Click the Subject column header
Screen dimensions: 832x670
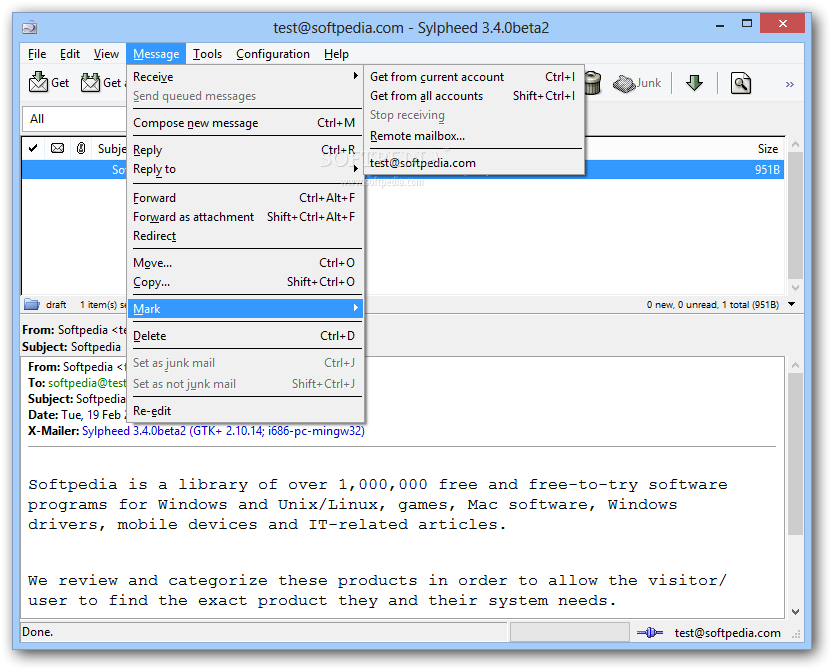[111, 149]
